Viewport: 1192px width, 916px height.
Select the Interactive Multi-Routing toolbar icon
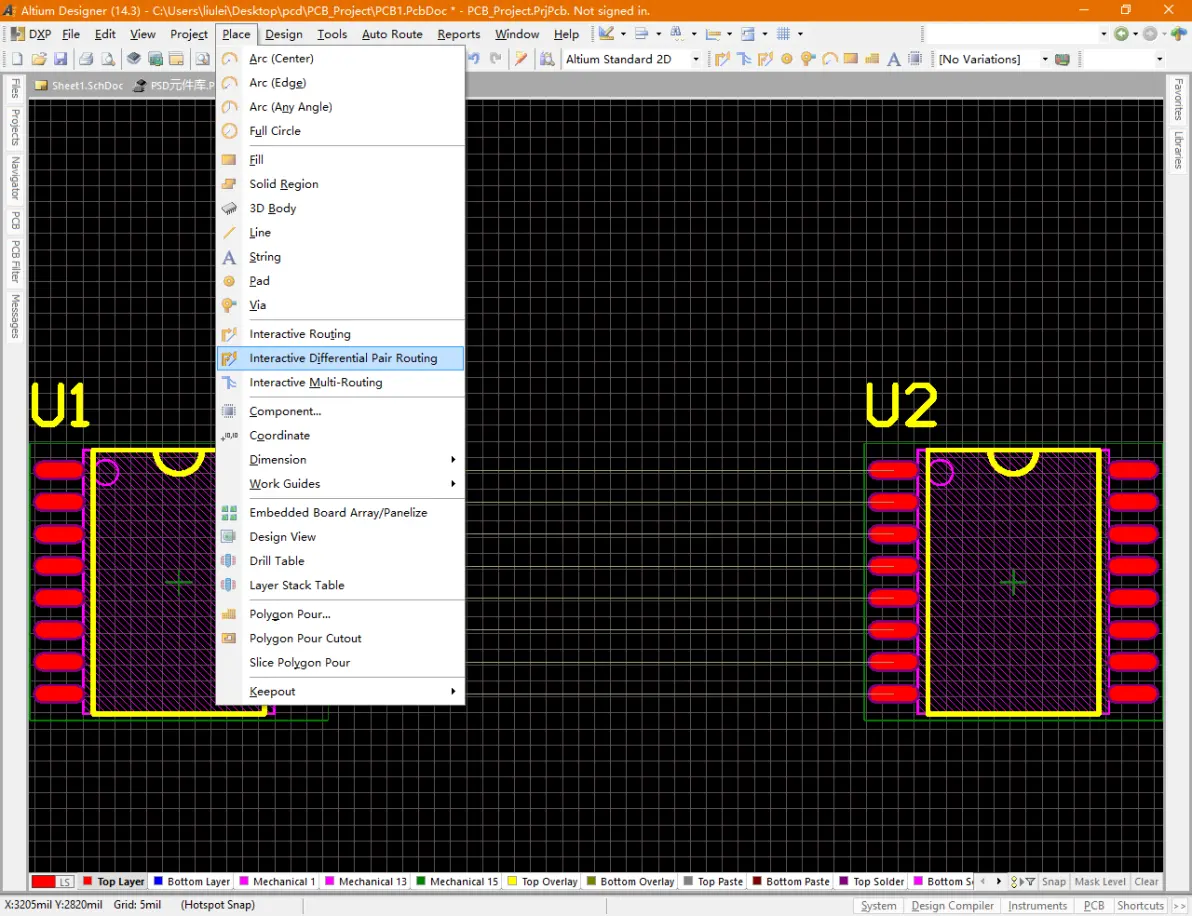coord(744,59)
